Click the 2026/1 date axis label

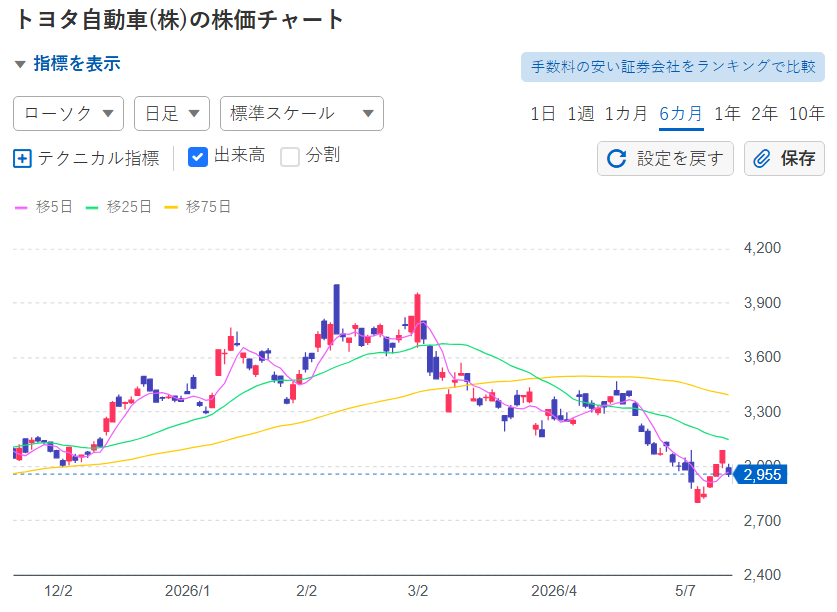pos(187,591)
